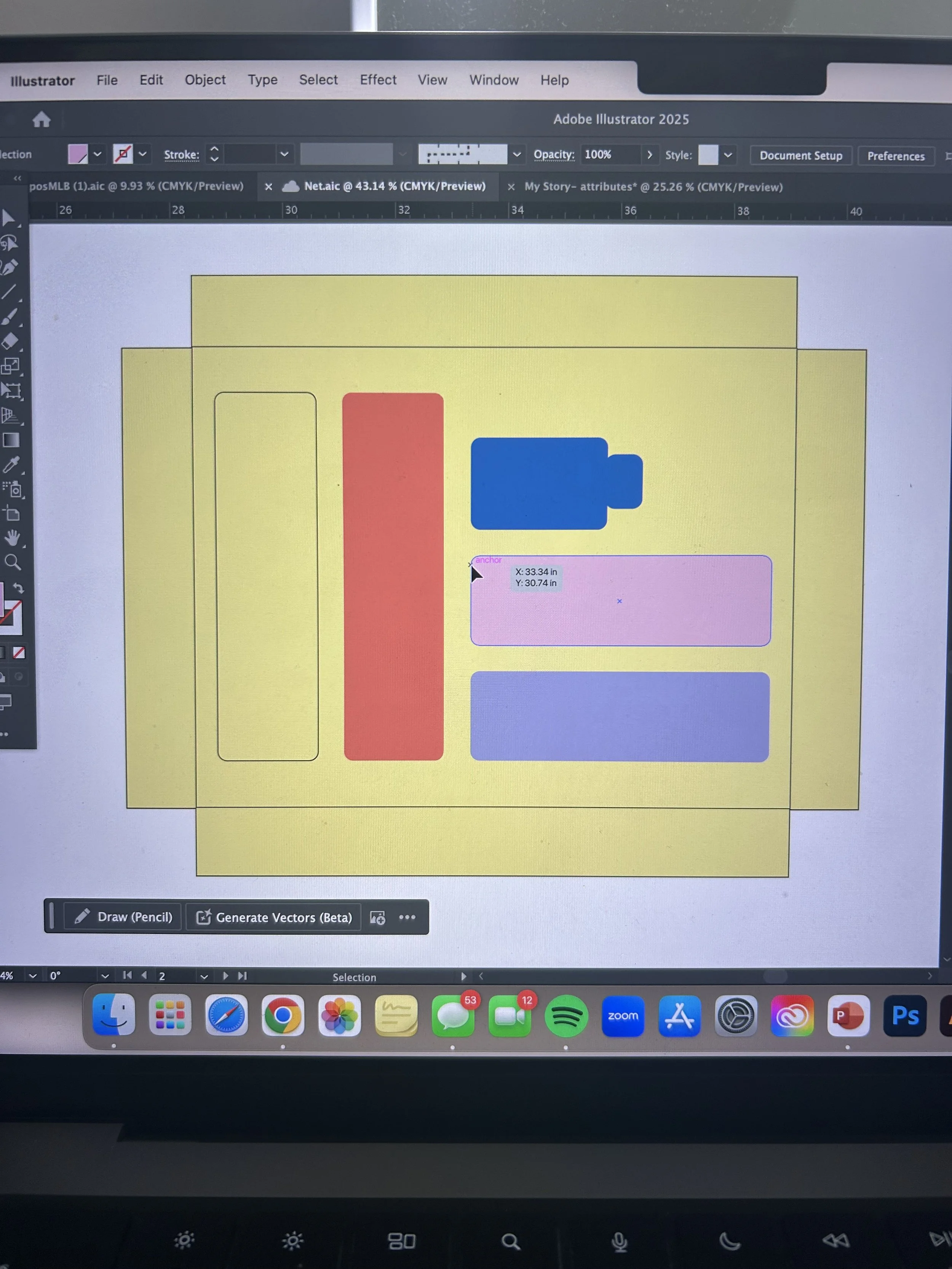
Task: Select the Pen tool in toolbar
Action: 9,267
